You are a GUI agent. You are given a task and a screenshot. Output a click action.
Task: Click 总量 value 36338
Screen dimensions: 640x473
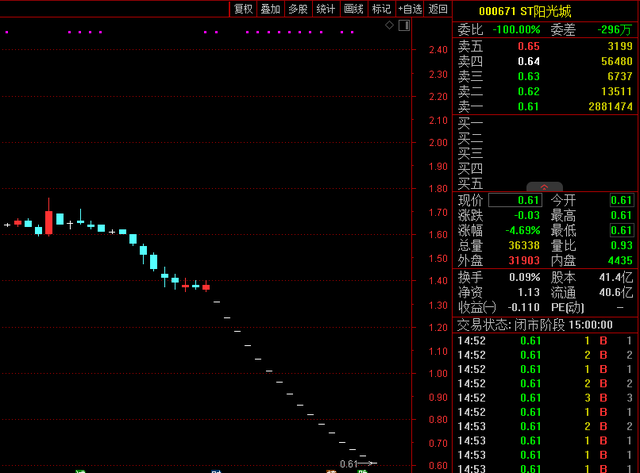pos(524,245)
